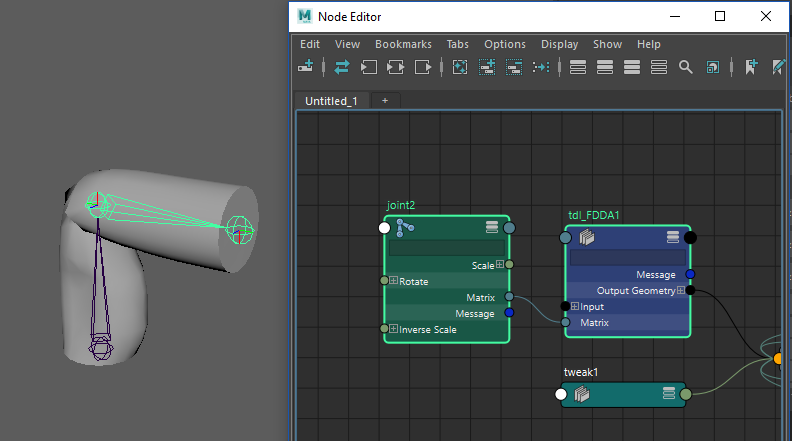This screenshot has height=441, width=792.
Task: Set nodes to simple view mode
Action: pyautogui.click(x=578, y=67)
